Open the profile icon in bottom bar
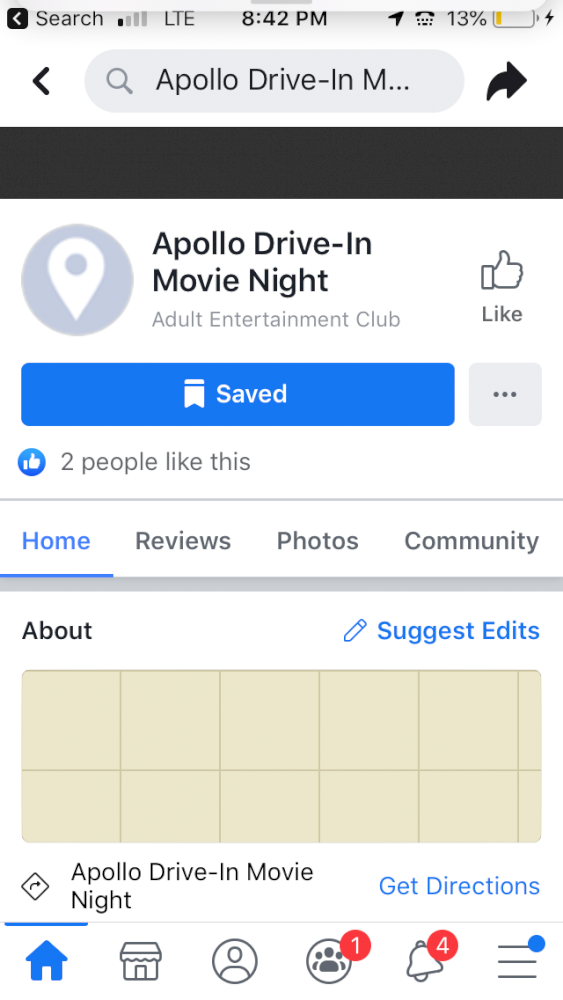Image resolution: width=563 pixels, height=1000 pixels. point(235,960)
